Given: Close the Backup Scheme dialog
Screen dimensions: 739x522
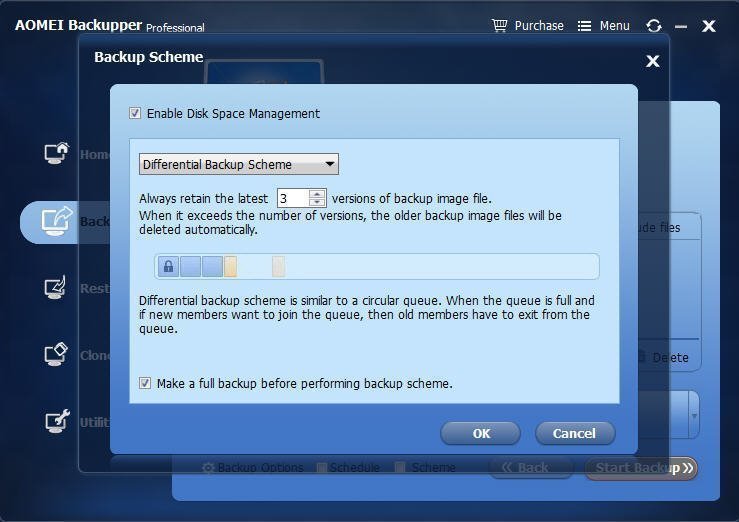Looking at the screenshot, I should [653, 61].
